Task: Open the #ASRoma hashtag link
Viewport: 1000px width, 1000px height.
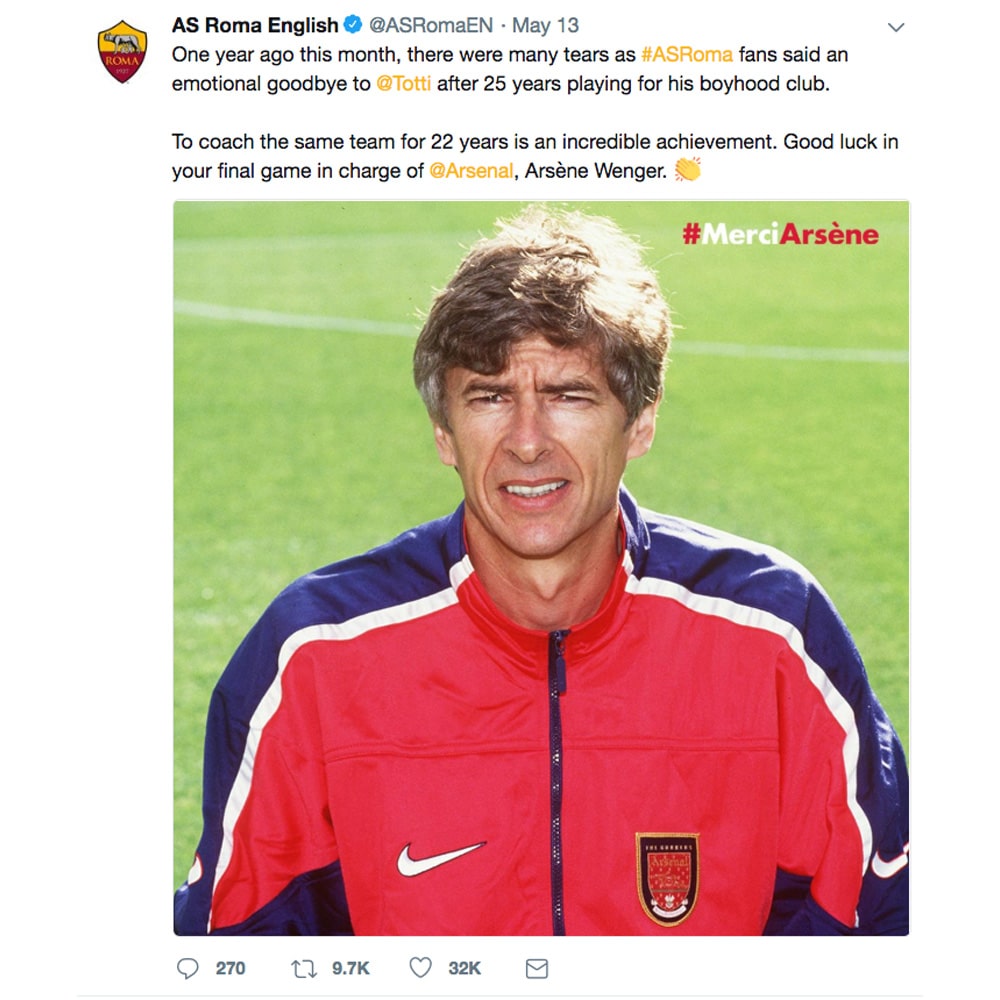Action: [687, 55]
